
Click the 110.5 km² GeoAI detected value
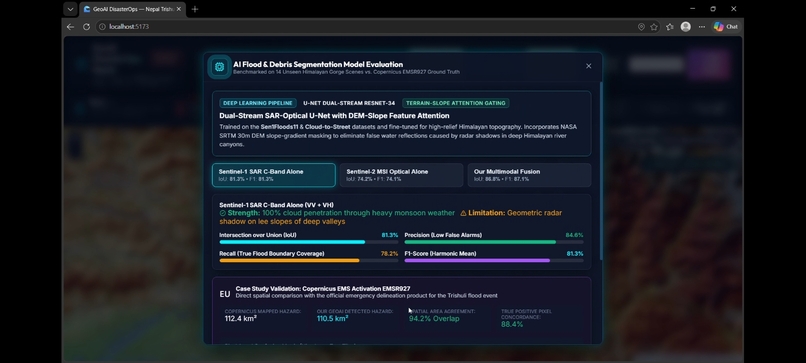[332, 319]
